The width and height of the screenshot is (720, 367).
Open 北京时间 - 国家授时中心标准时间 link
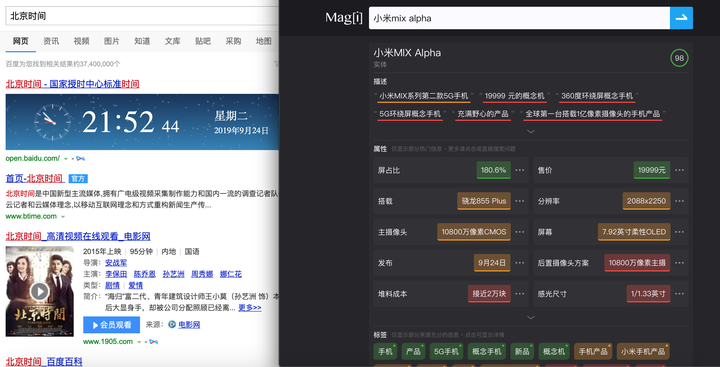[x=73, y=84]
